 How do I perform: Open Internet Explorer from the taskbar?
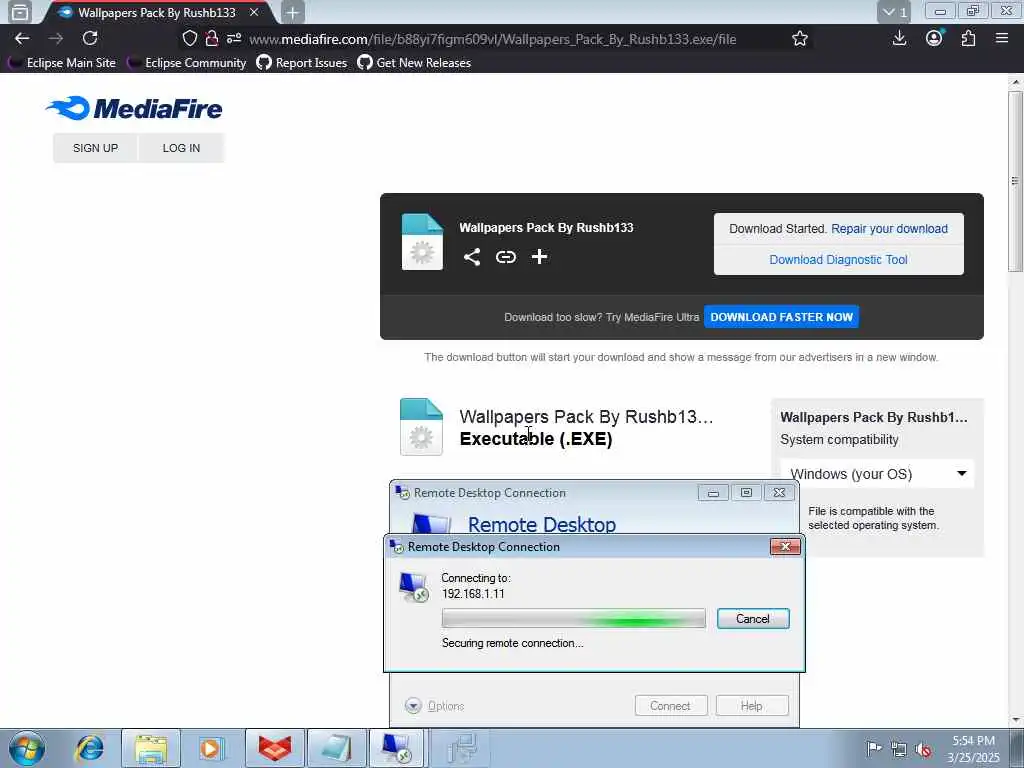(x=90, y=748)
